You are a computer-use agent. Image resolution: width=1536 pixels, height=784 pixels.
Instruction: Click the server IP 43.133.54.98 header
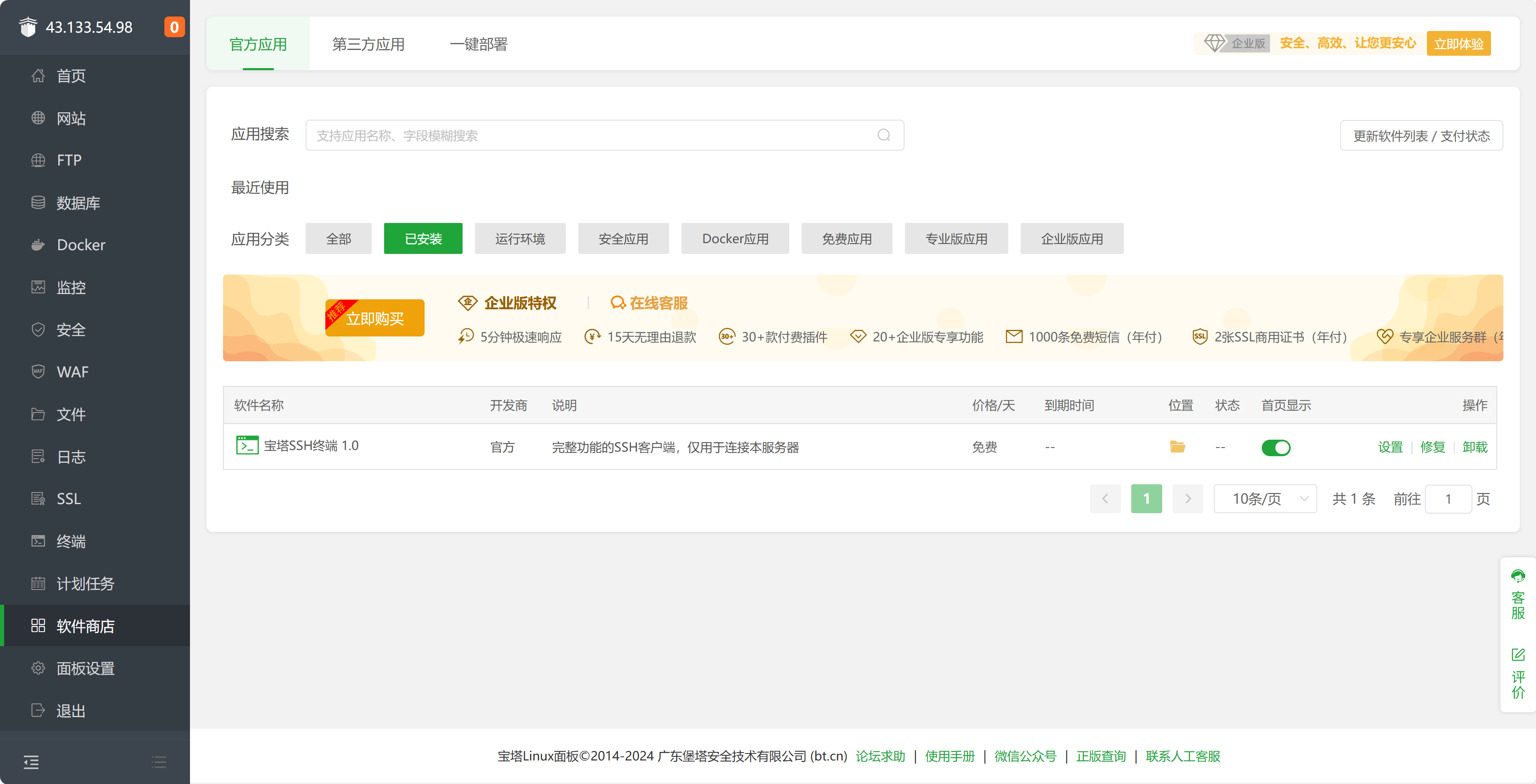click(x=89, y=27)
